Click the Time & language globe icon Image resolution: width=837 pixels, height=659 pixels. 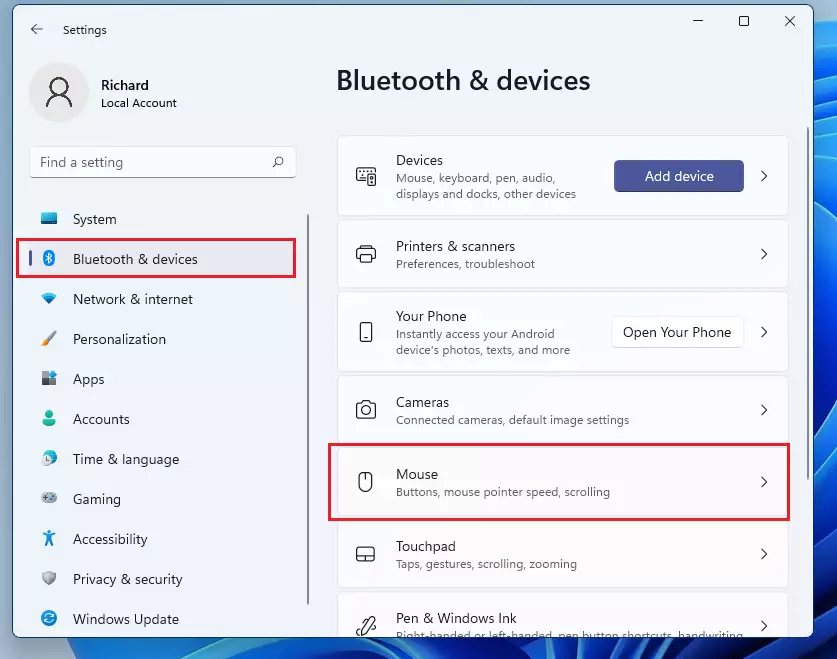click(x=49, y=458)
